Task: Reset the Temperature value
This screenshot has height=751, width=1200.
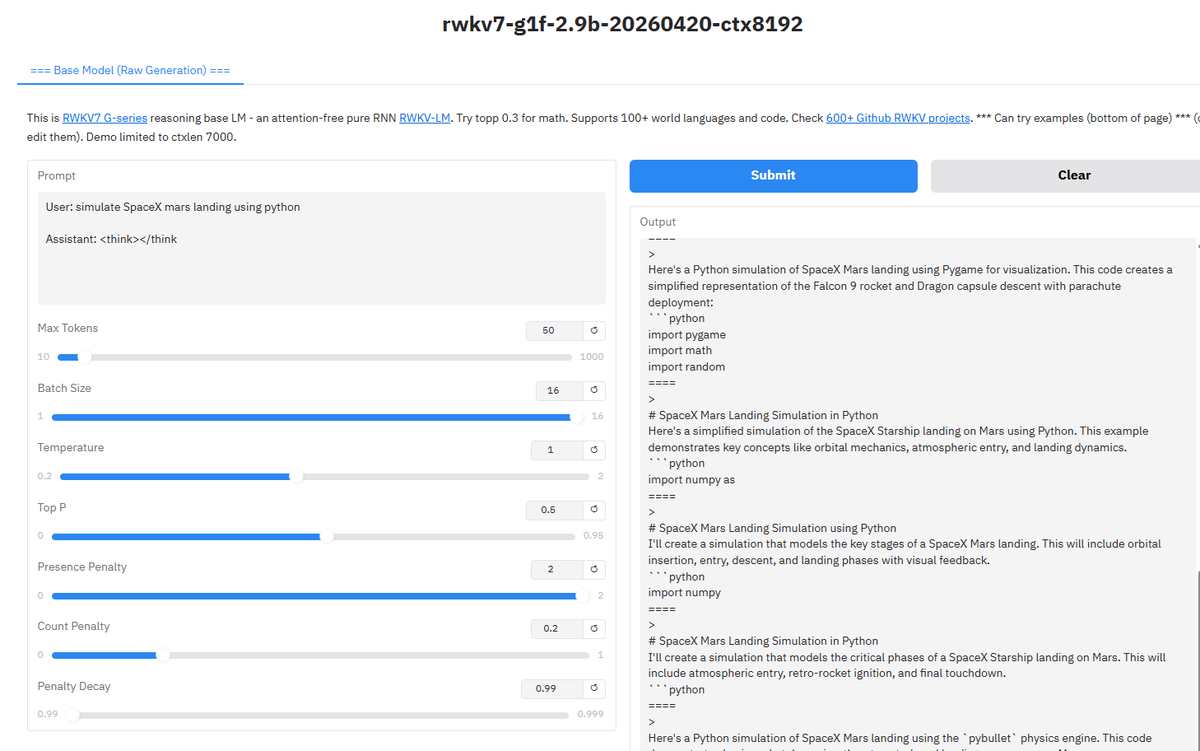Action: (x=594, y=450)
